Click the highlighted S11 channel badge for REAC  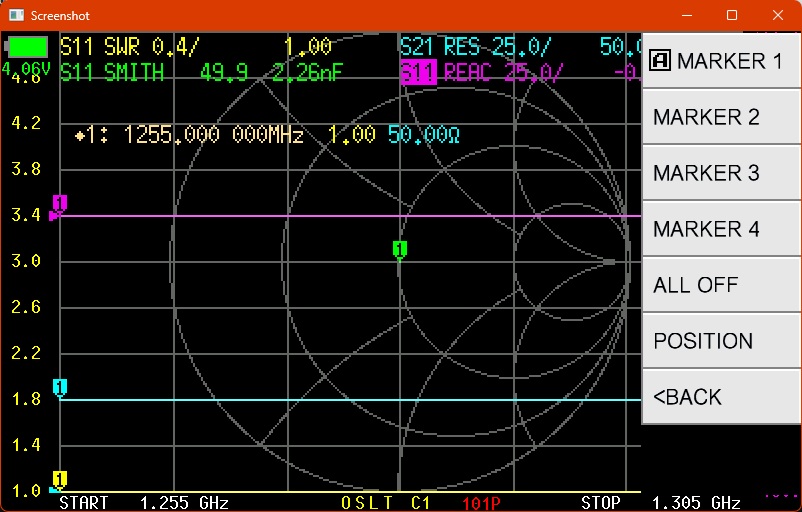tap(418, 72)
